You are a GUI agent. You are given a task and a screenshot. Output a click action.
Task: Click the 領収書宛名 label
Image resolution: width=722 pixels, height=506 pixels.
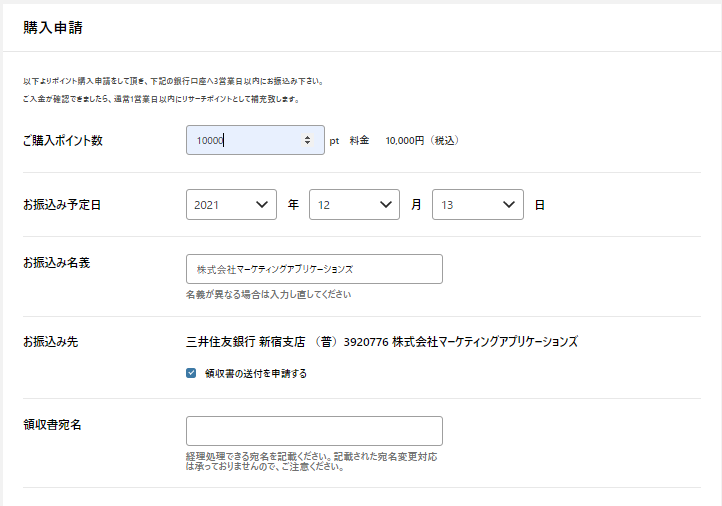[x=52, y=425]
